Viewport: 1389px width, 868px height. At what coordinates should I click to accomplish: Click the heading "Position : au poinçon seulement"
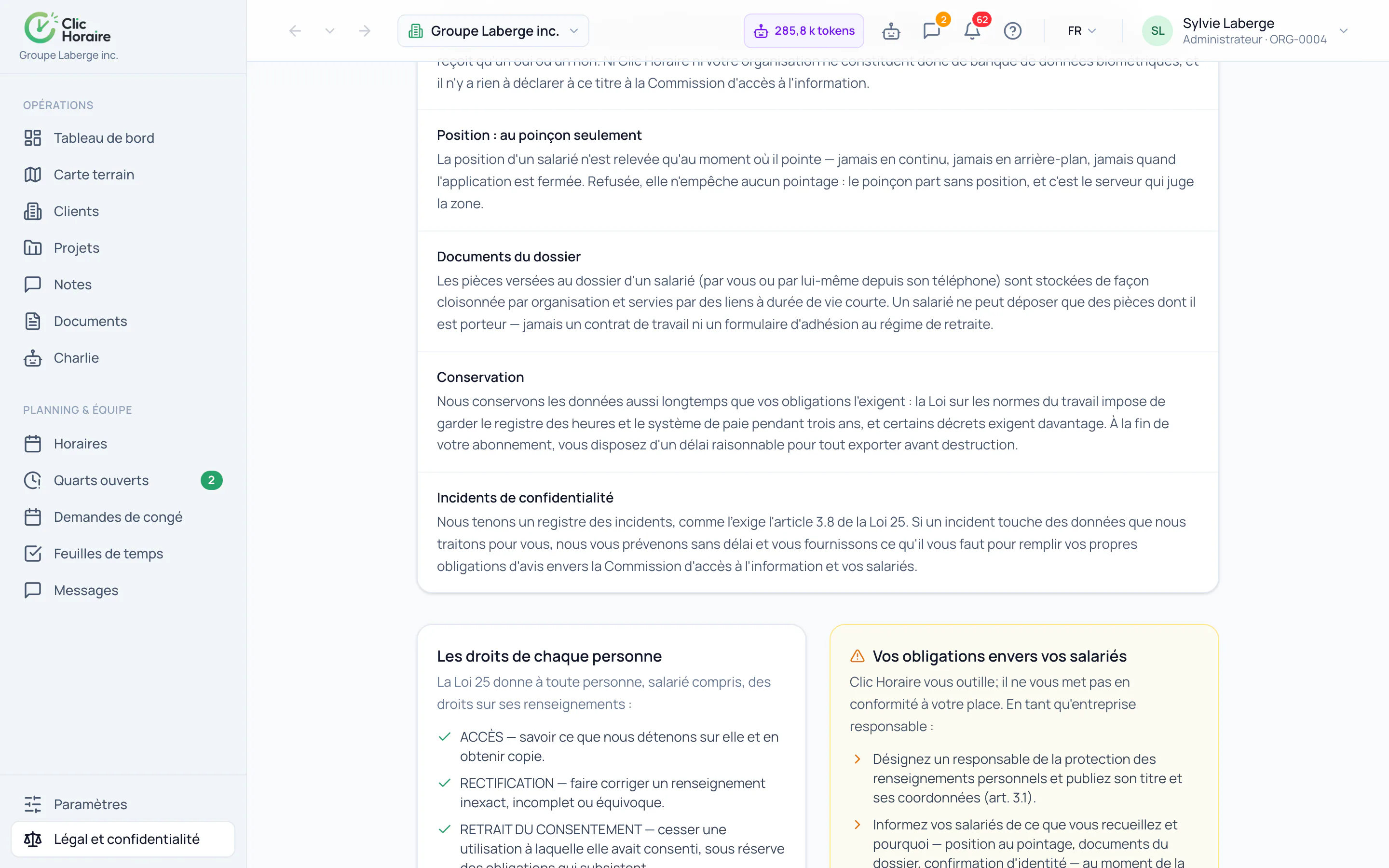[539, 135]
